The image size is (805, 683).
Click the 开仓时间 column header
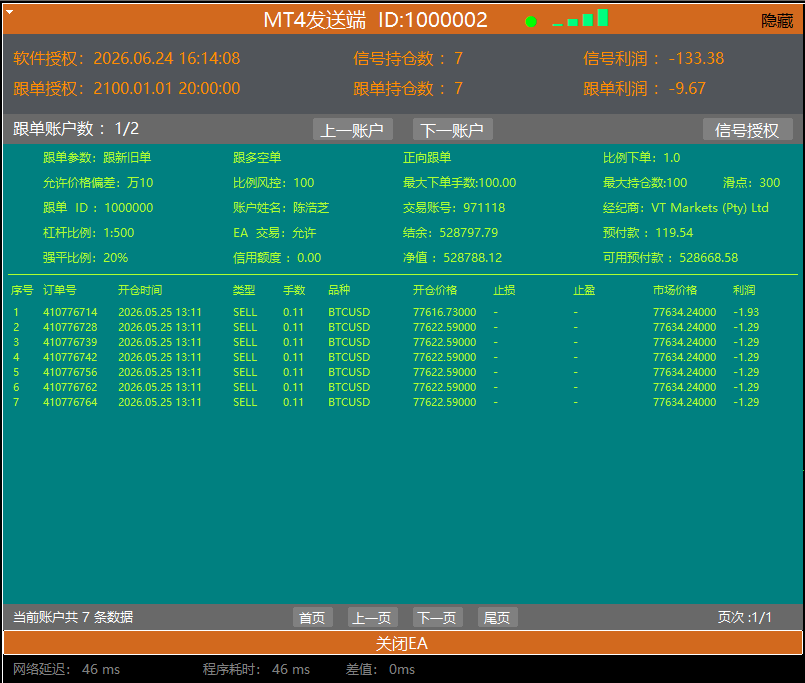[x=140, y=290]
